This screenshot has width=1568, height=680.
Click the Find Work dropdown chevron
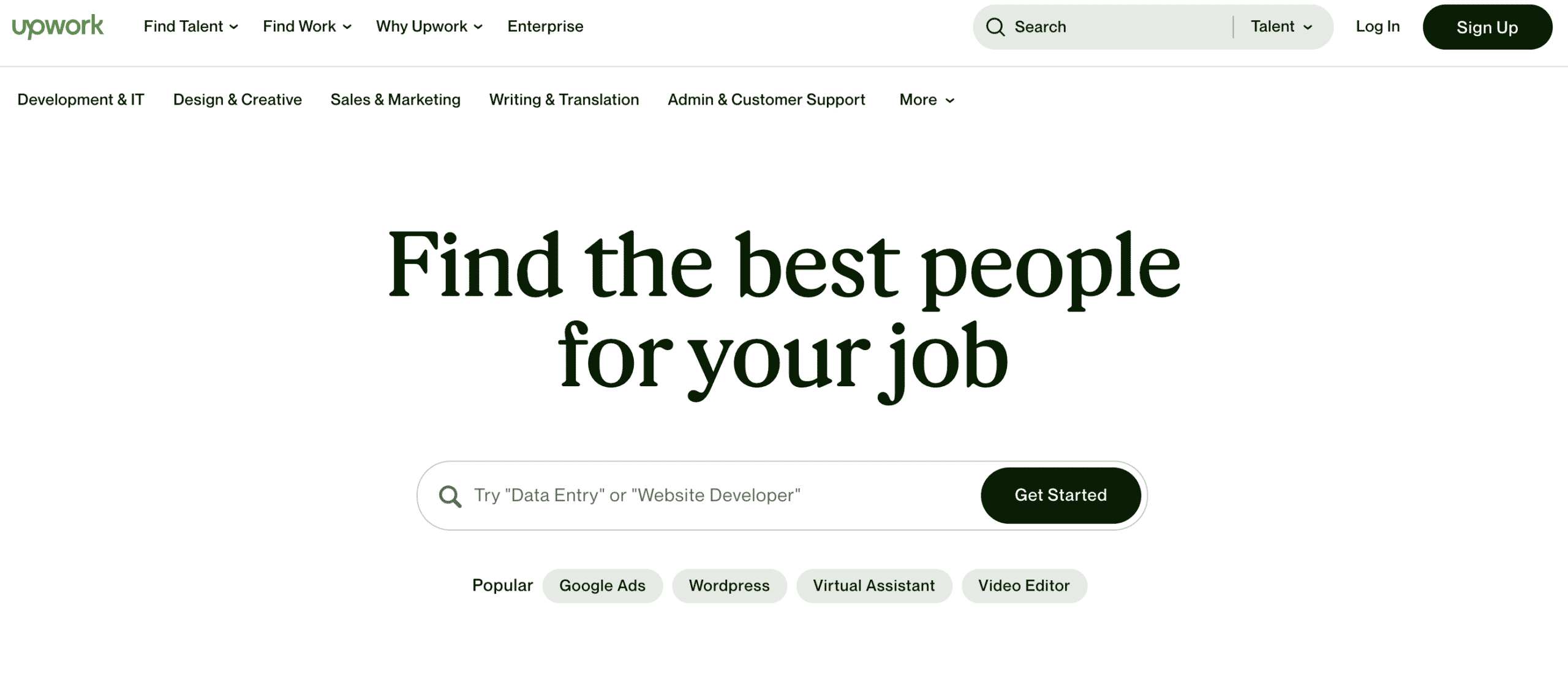tap(347, 26)
